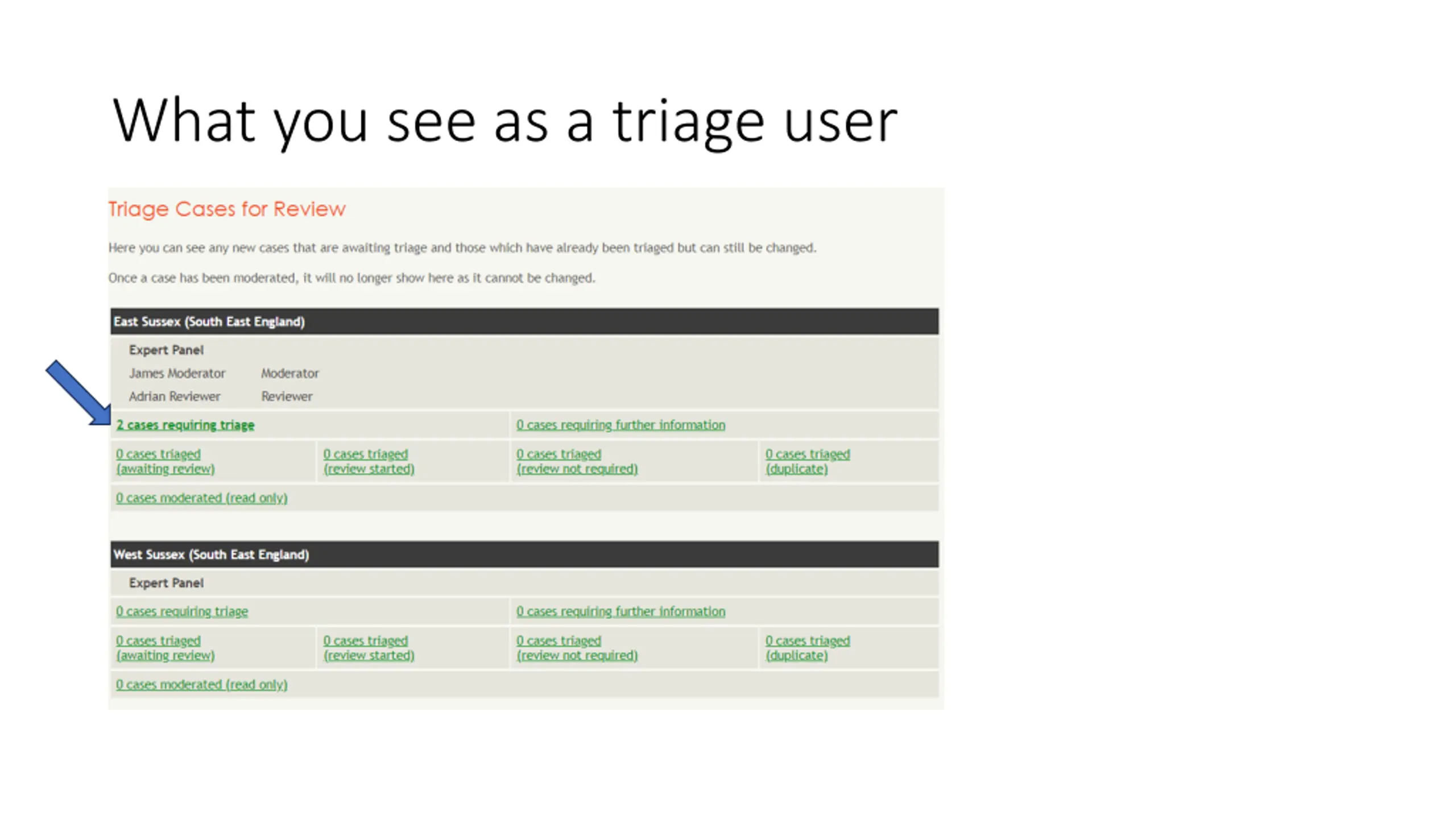The height and width of the screenshot is (819, 1456).
Task: View West Sussex cases triaged review not required
Action: pos(577,648)
